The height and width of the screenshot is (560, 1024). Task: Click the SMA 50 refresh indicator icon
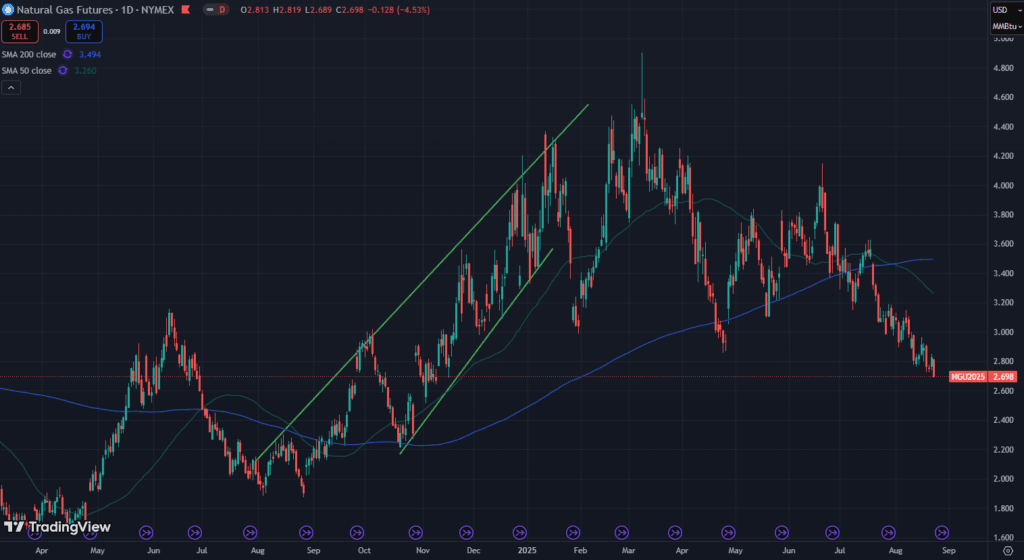tap(62, 70)
